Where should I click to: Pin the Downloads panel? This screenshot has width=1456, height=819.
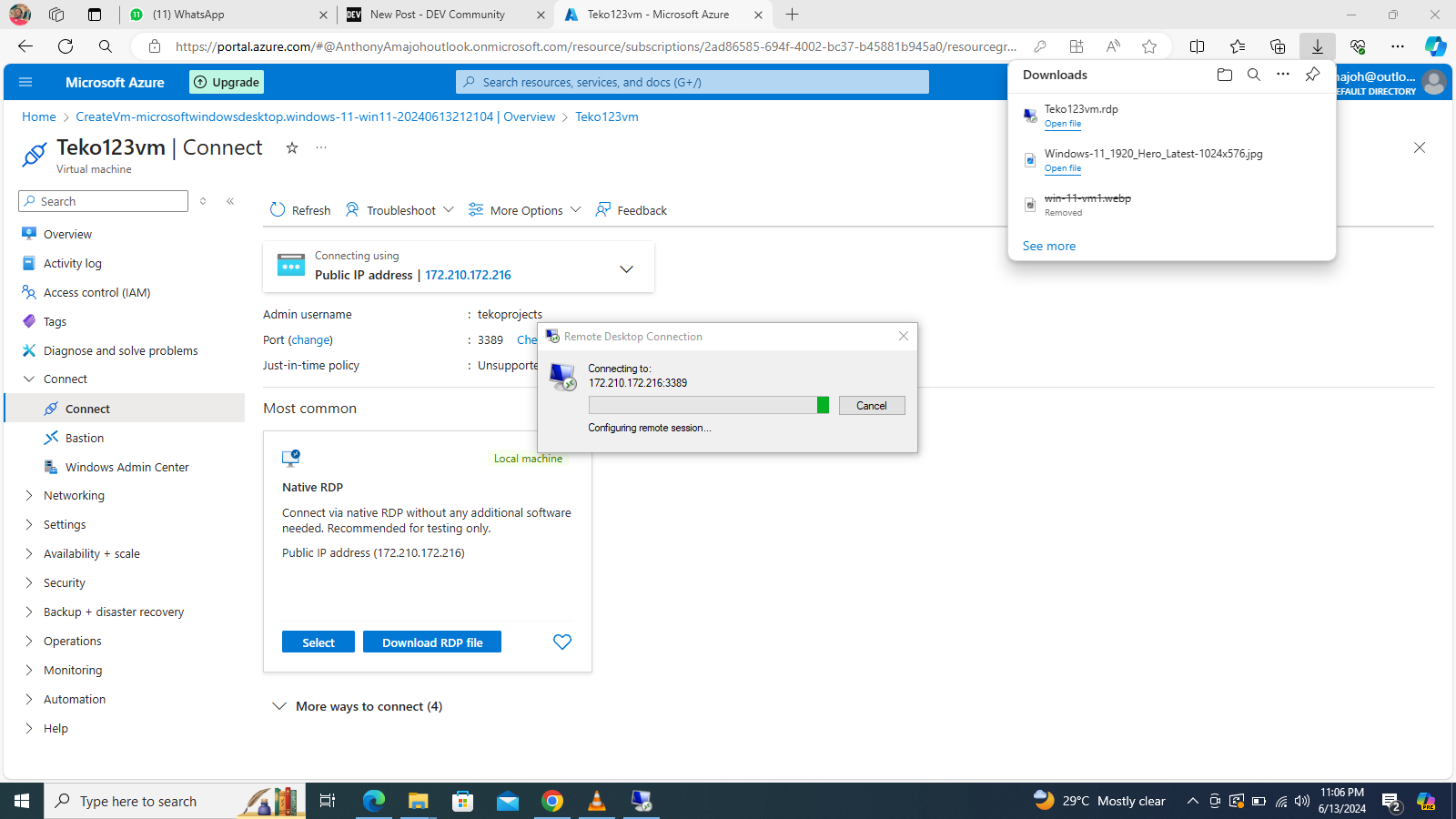pos(1312,75)
